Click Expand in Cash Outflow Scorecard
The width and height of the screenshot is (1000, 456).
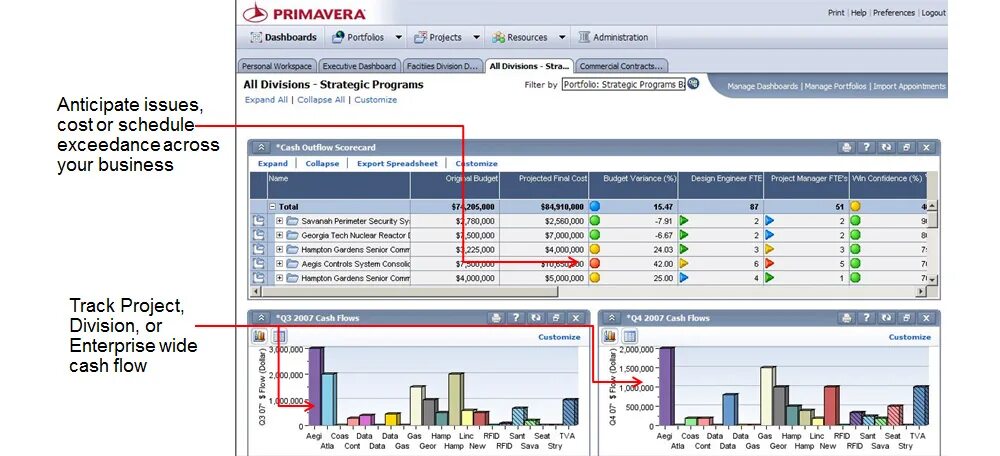tap(272, 164)
